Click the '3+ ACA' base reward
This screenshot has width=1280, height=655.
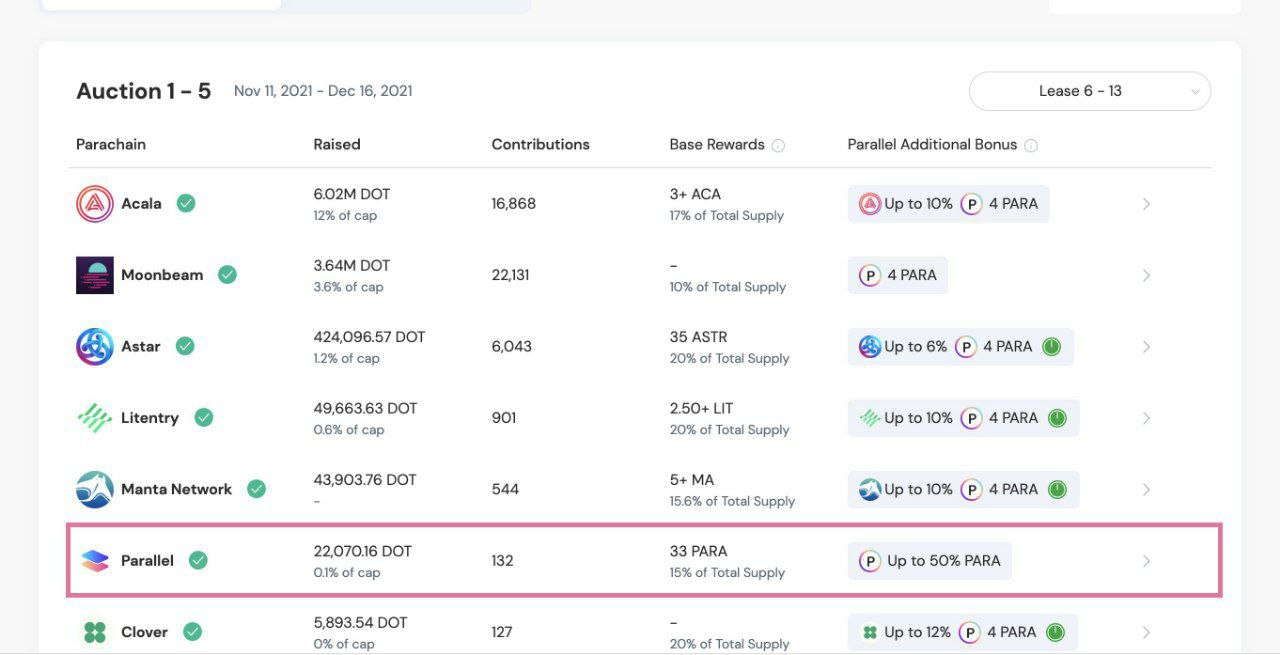tap(695, 194)
